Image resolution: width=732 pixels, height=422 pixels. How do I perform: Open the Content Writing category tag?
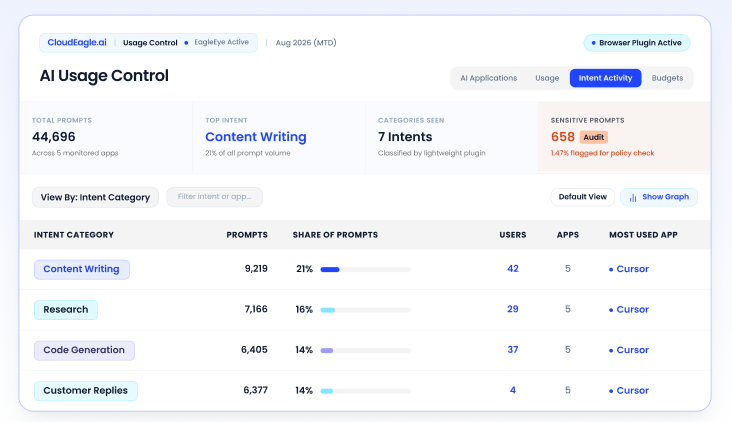[82, 269]
